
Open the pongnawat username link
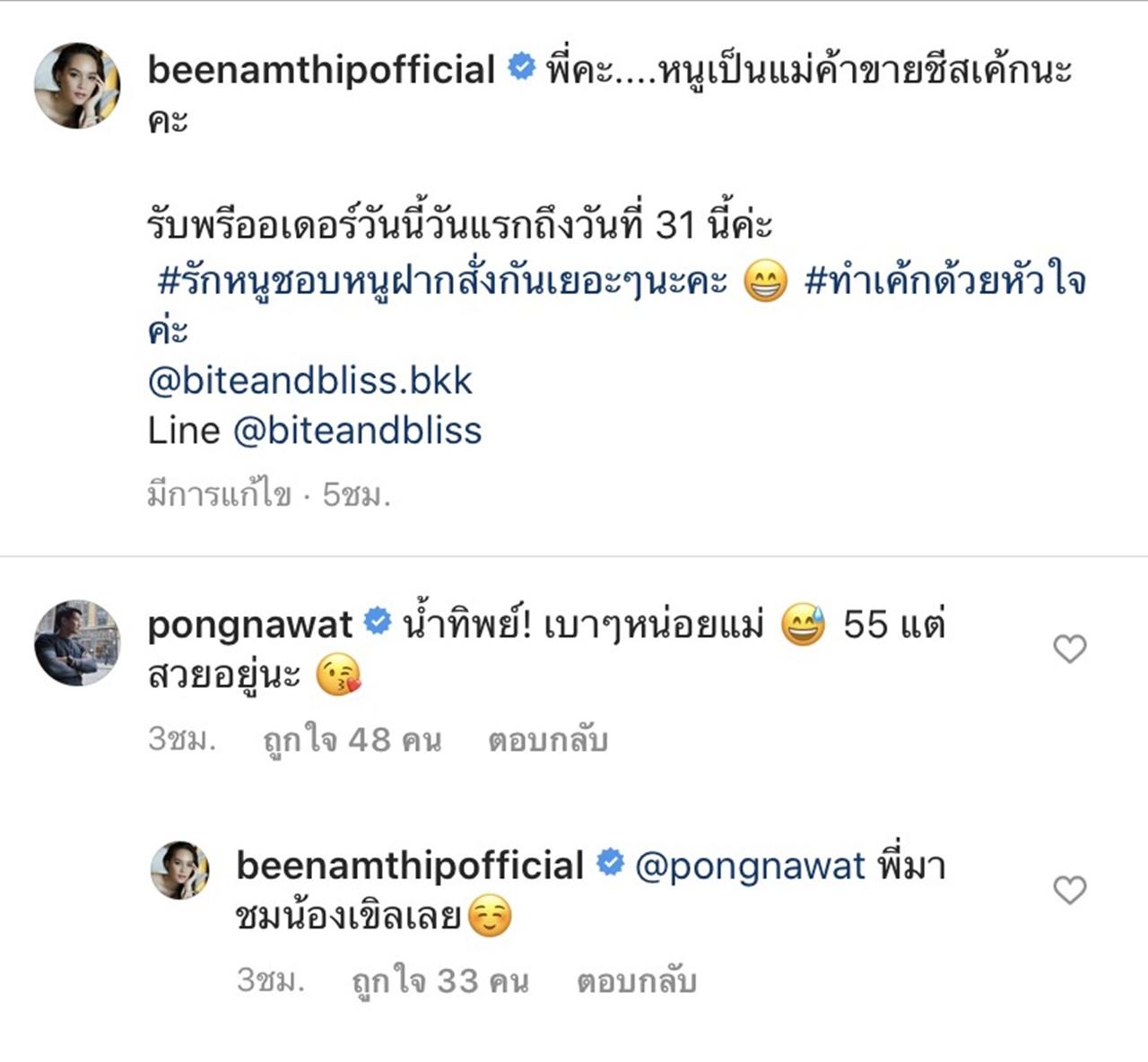pyautogui.click(x=249, y=625)
